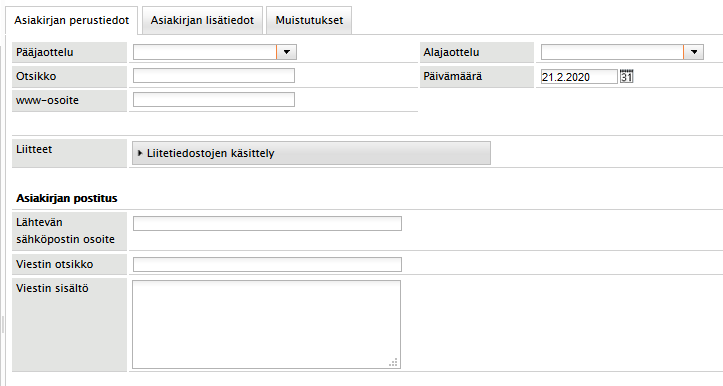The image size is (723, 386).
Task: Click the splitter handle on the left edge
Action: pos(2,324)
